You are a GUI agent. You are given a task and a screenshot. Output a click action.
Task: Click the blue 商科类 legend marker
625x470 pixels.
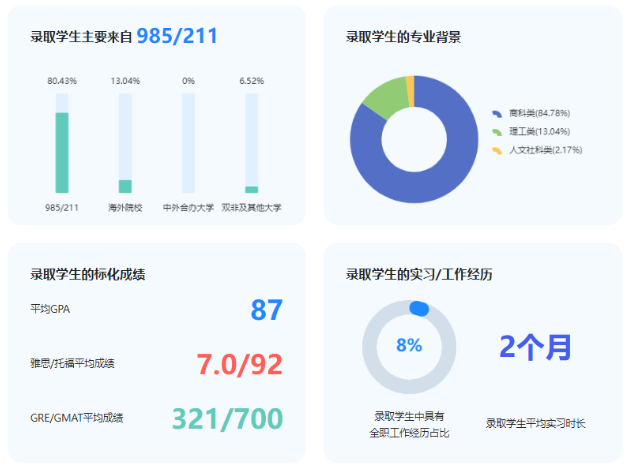[497, 114]
